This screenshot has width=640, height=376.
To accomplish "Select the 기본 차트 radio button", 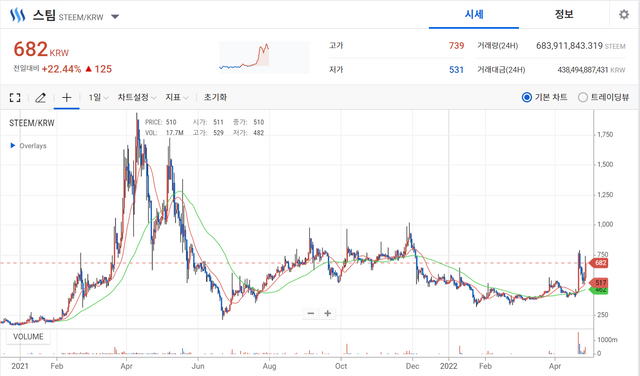I will point(527,97).
